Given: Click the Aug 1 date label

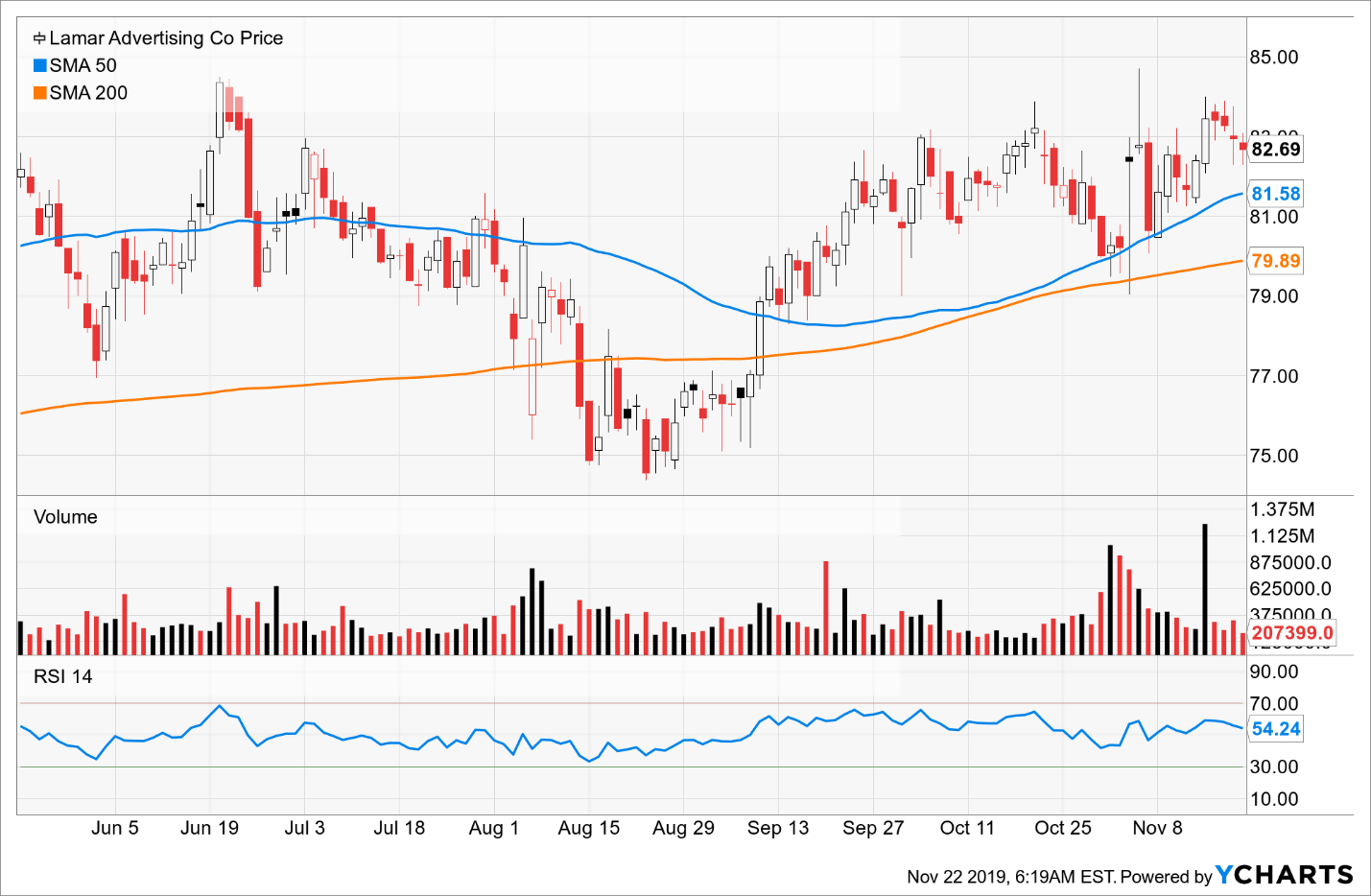Looking at the screenshot, I should (x=494, y=828).
